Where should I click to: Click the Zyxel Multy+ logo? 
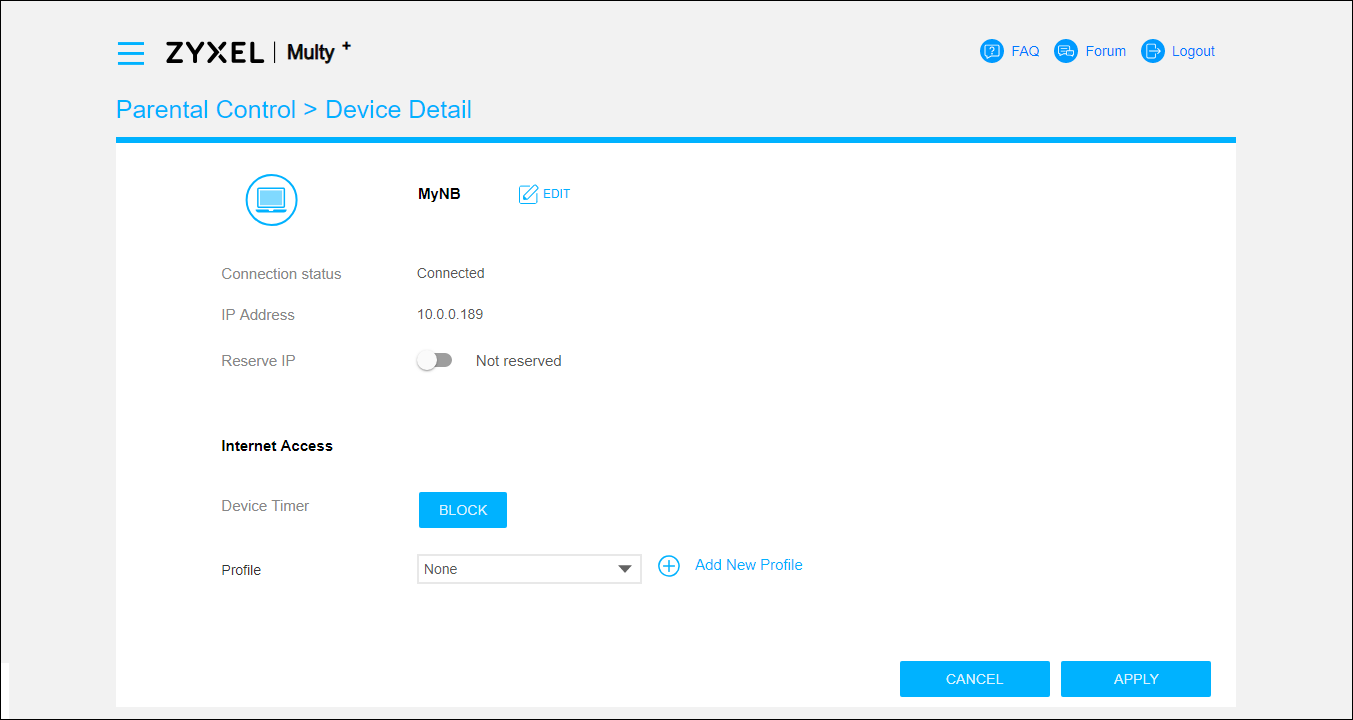258,52
